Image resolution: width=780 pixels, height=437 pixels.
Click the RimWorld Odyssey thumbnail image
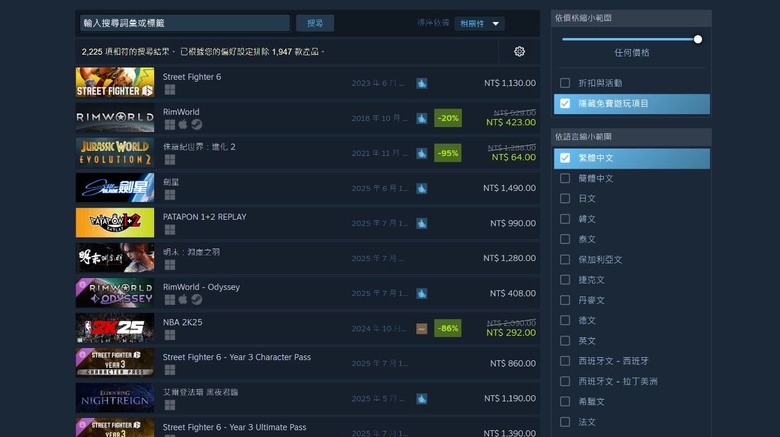pos(115,293)
